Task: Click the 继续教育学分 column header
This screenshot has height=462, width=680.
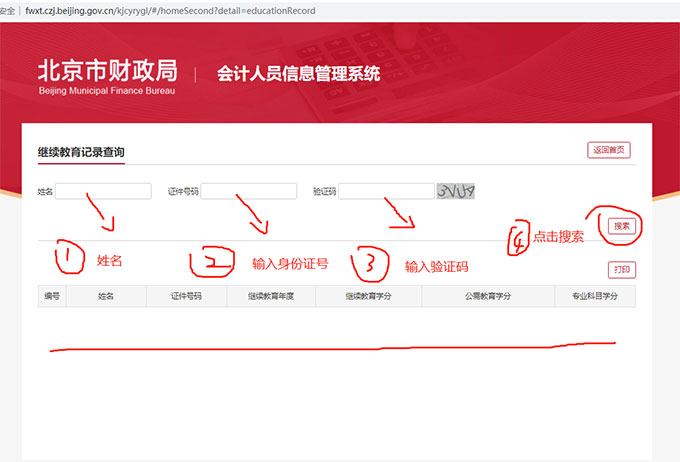Action: (368, 296)
